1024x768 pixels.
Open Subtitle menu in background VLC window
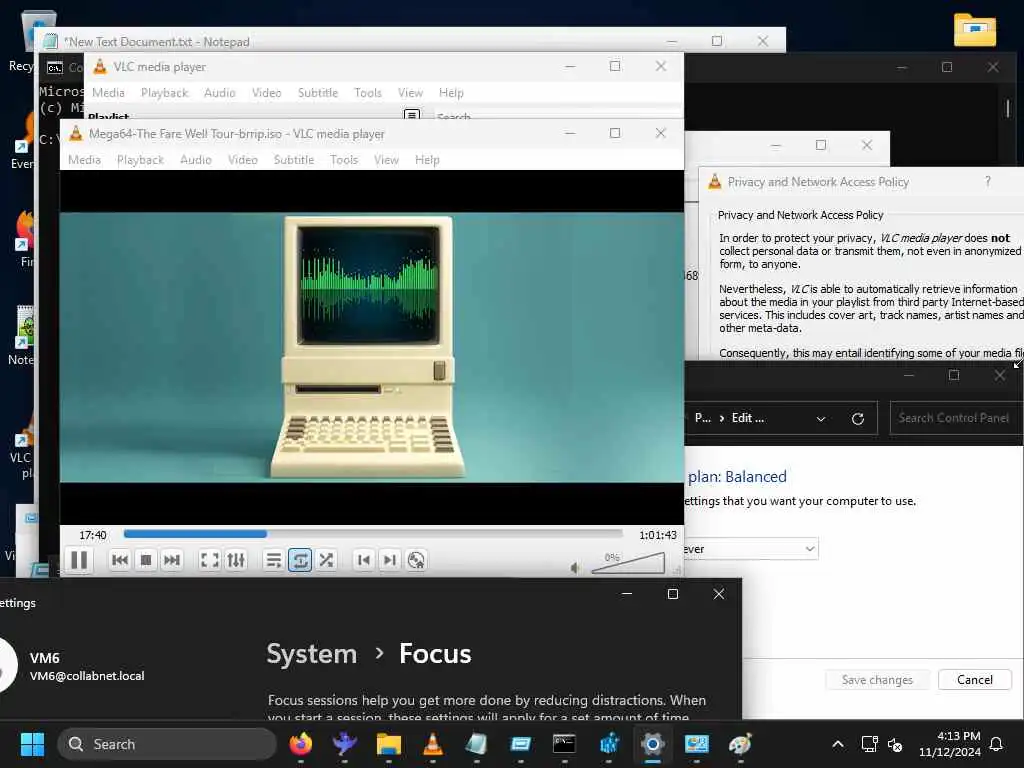[318, 93]
